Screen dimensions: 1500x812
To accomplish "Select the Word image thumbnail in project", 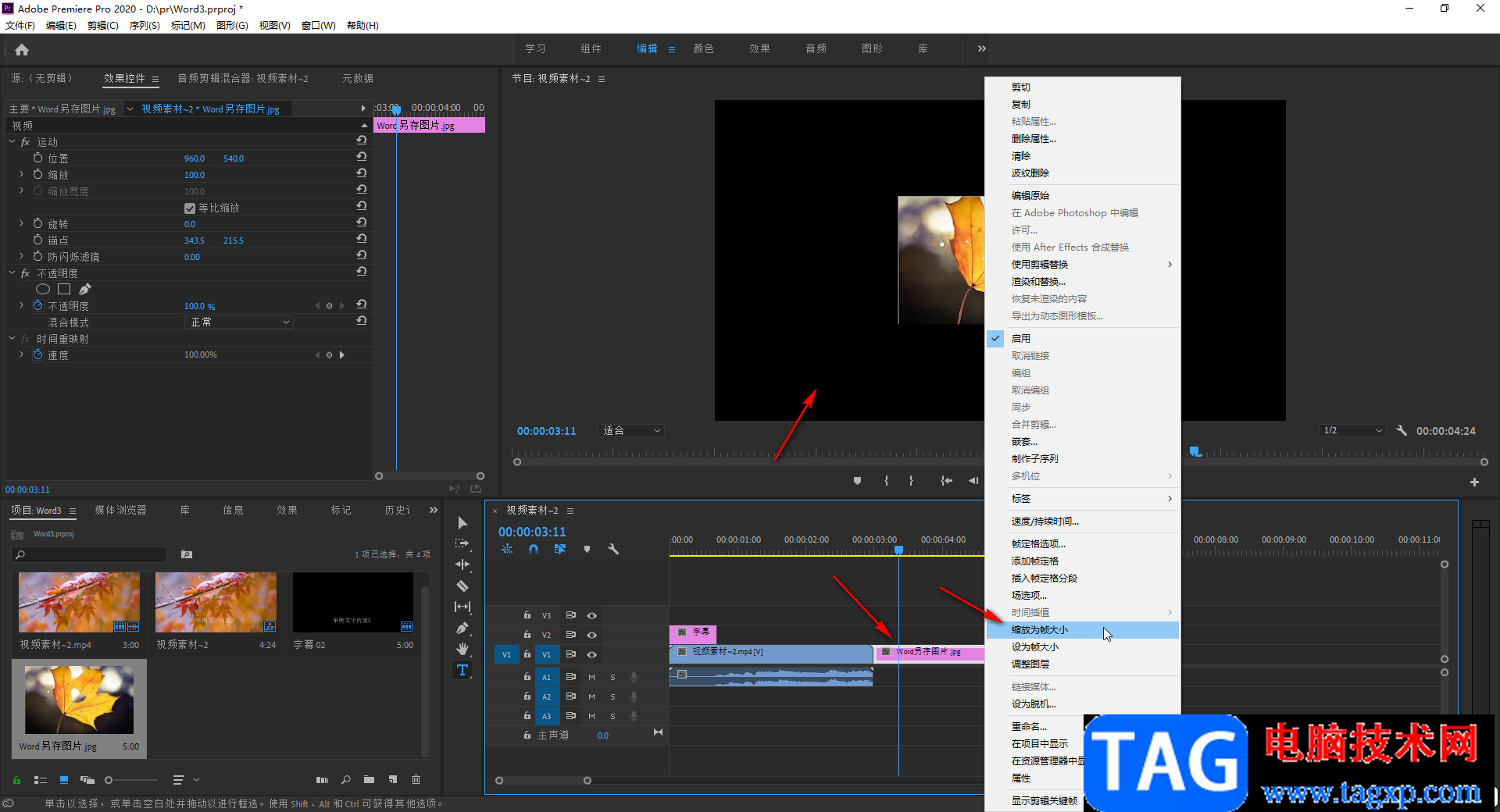I will point(79,700).
